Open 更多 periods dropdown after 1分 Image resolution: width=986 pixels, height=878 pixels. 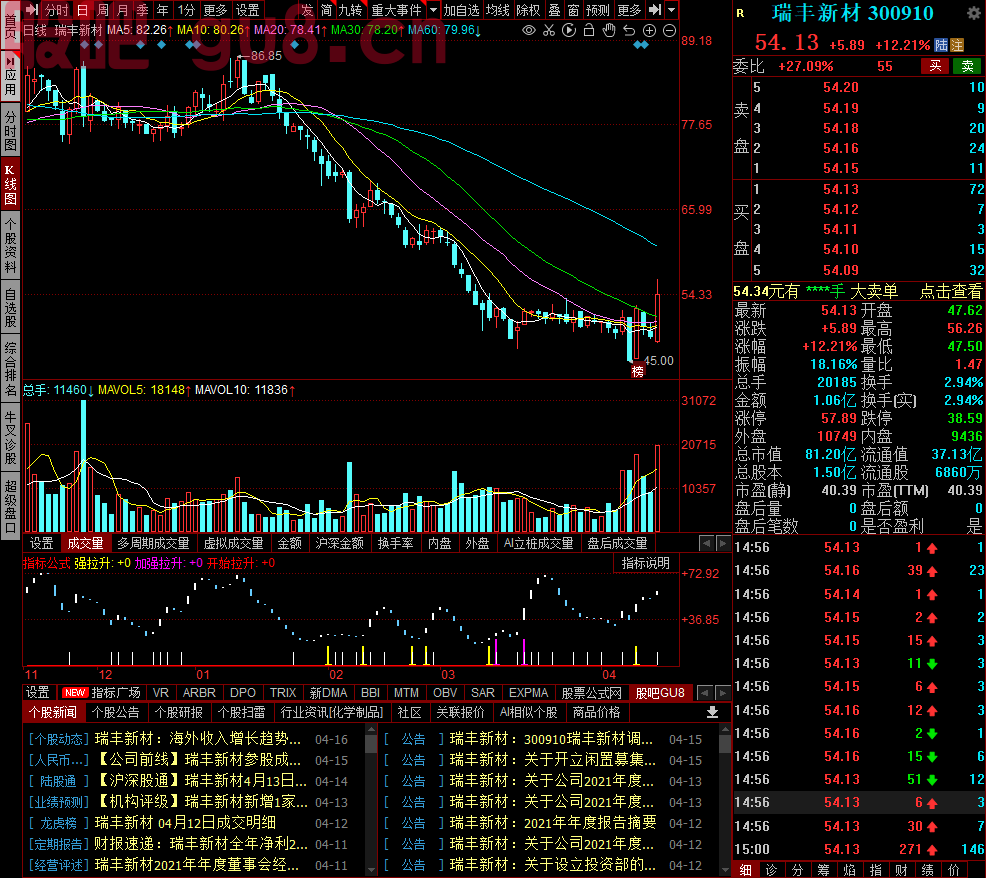[x=215, y=9]
